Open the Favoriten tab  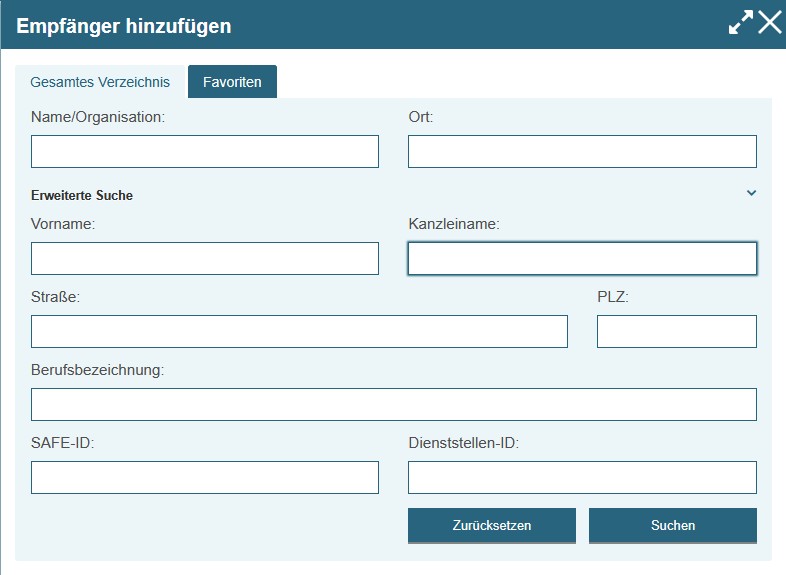232,82
